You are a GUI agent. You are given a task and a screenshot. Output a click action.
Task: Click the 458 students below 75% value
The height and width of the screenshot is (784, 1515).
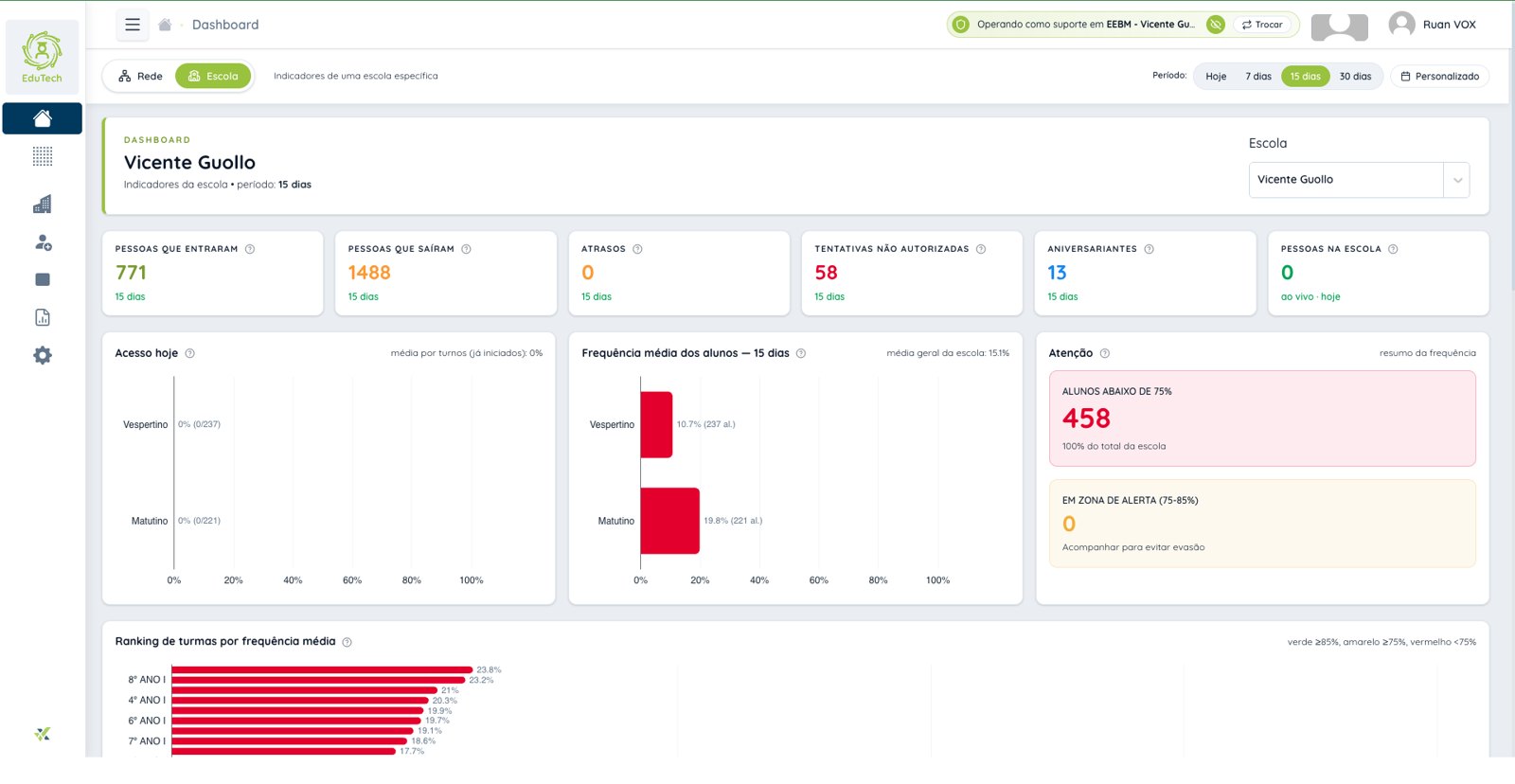coord(1086,419)
